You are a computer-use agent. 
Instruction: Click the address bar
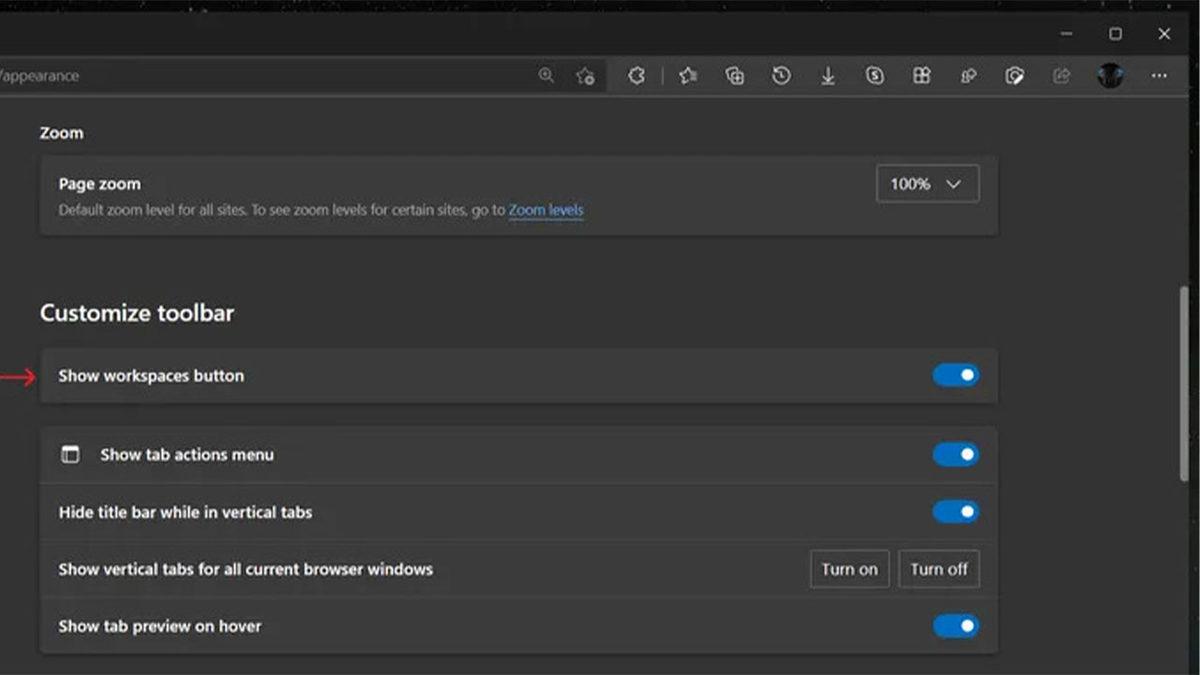(x=250, y=75)
